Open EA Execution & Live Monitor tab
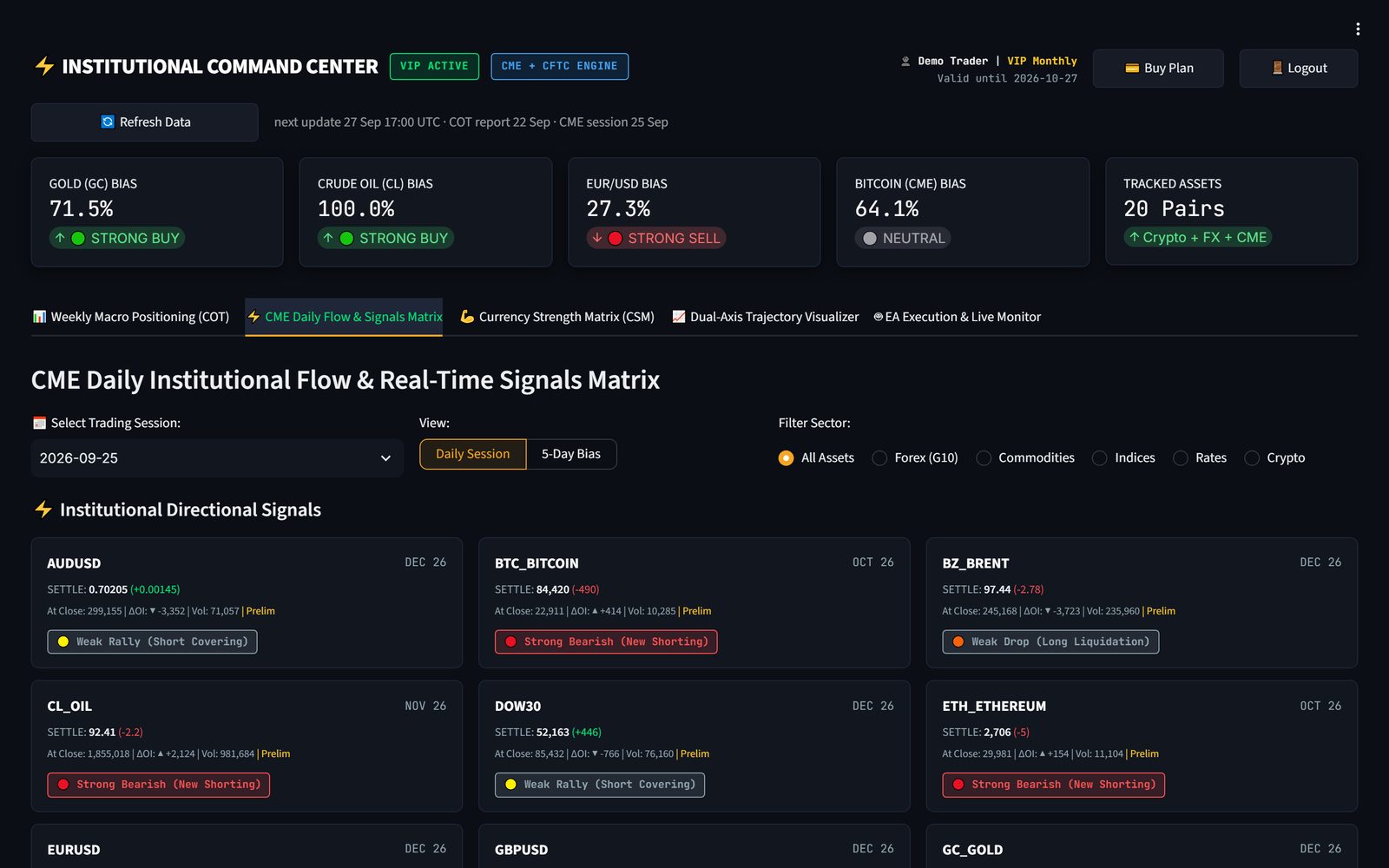 [957, 317]
